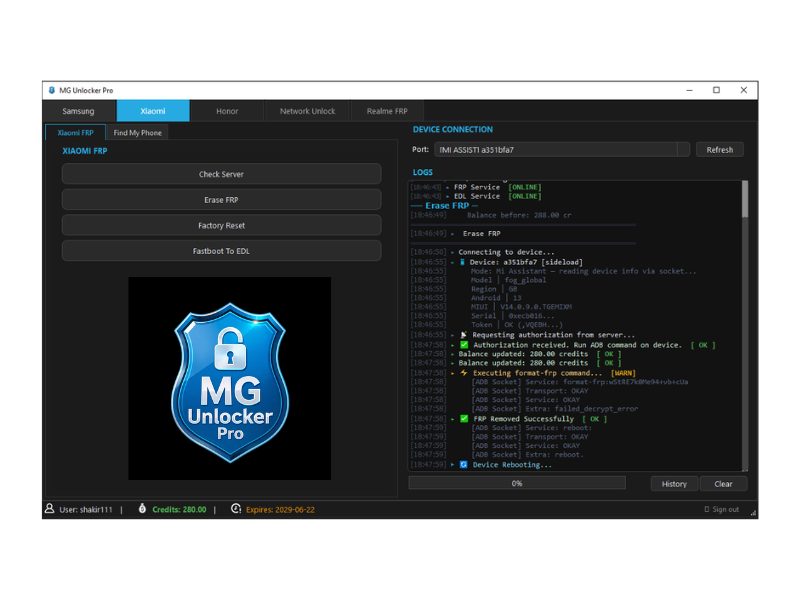Click the 'Extra: reboot.' log line
800x600 pixels.
528,455
